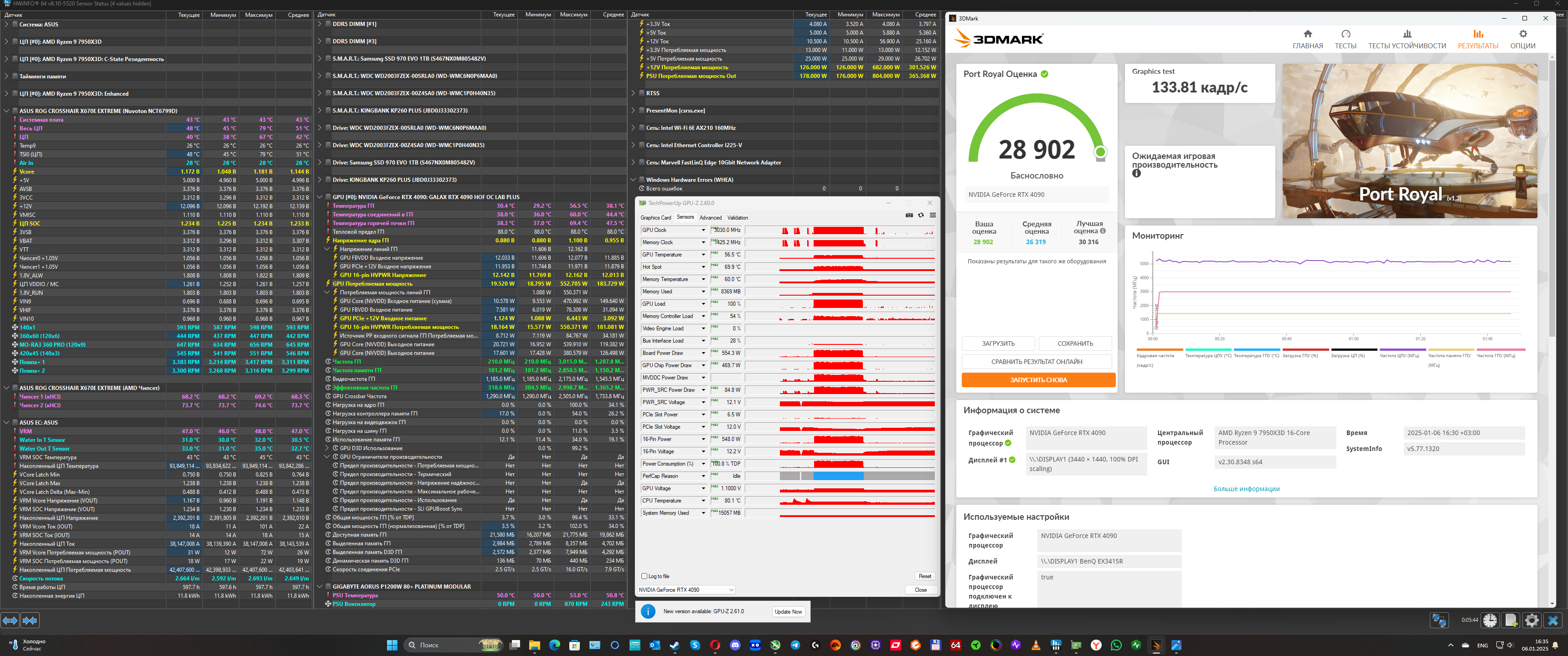Open HWiNFO settings gear icon
The image size is (1568, 656).
(x=1532, y=620)
